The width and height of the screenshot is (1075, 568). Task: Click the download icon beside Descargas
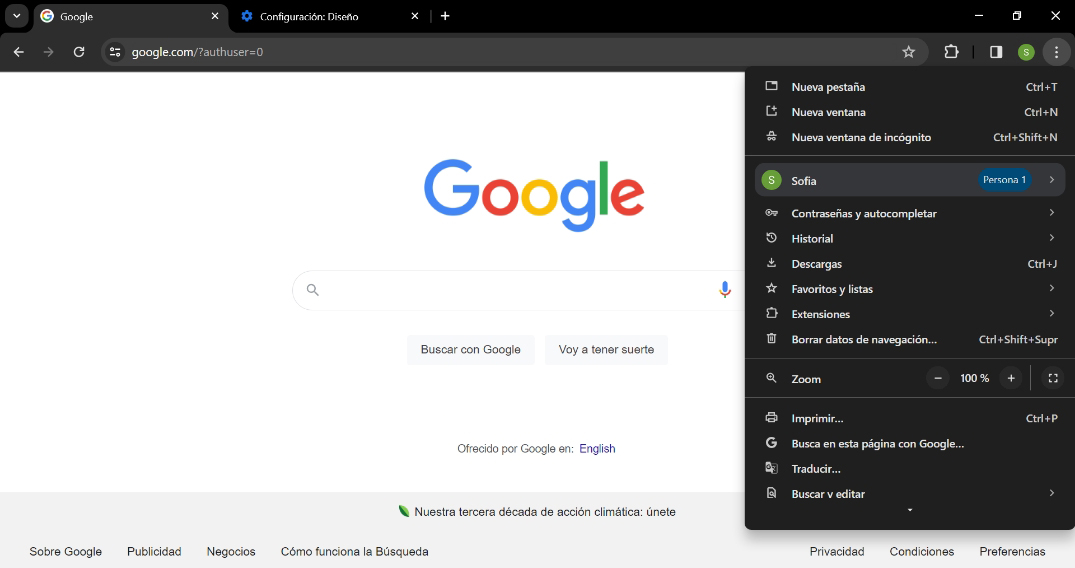click(771, 263)
